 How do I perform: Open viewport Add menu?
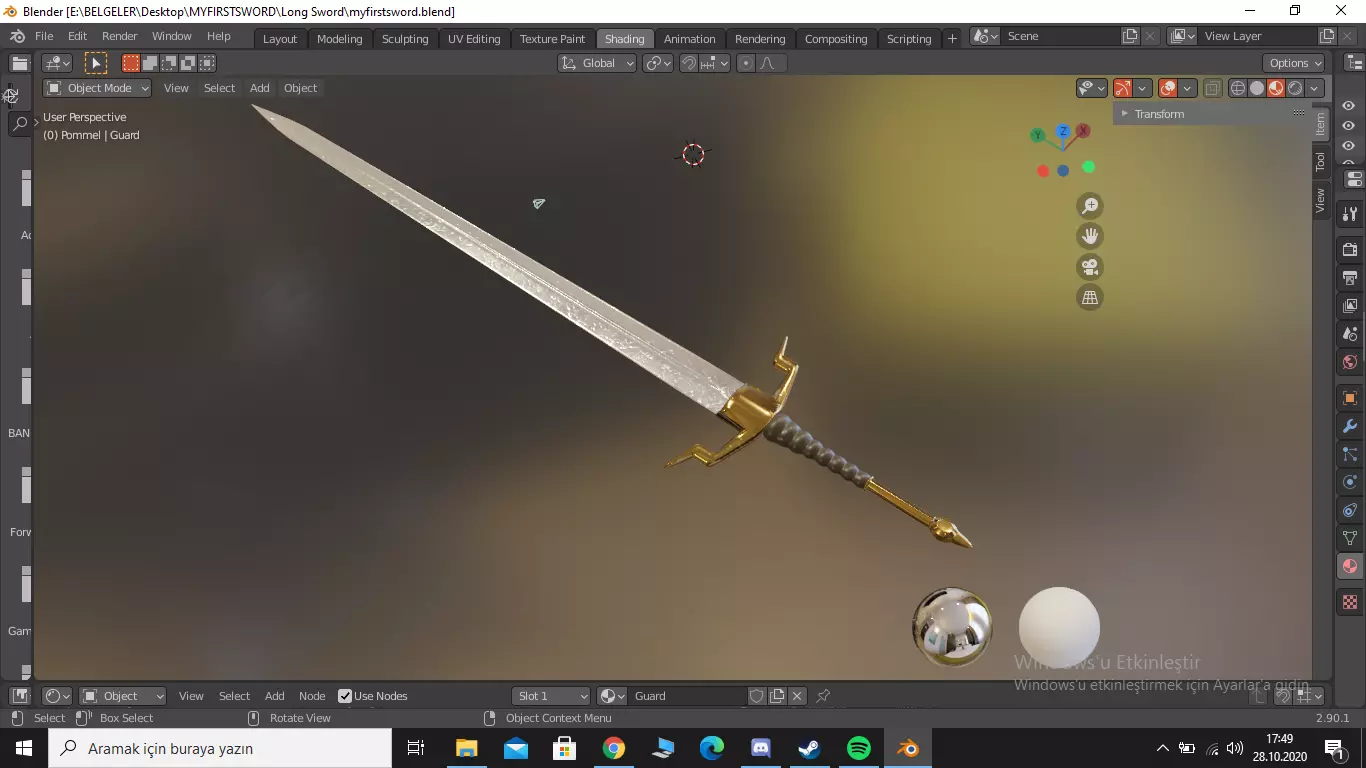259,88
